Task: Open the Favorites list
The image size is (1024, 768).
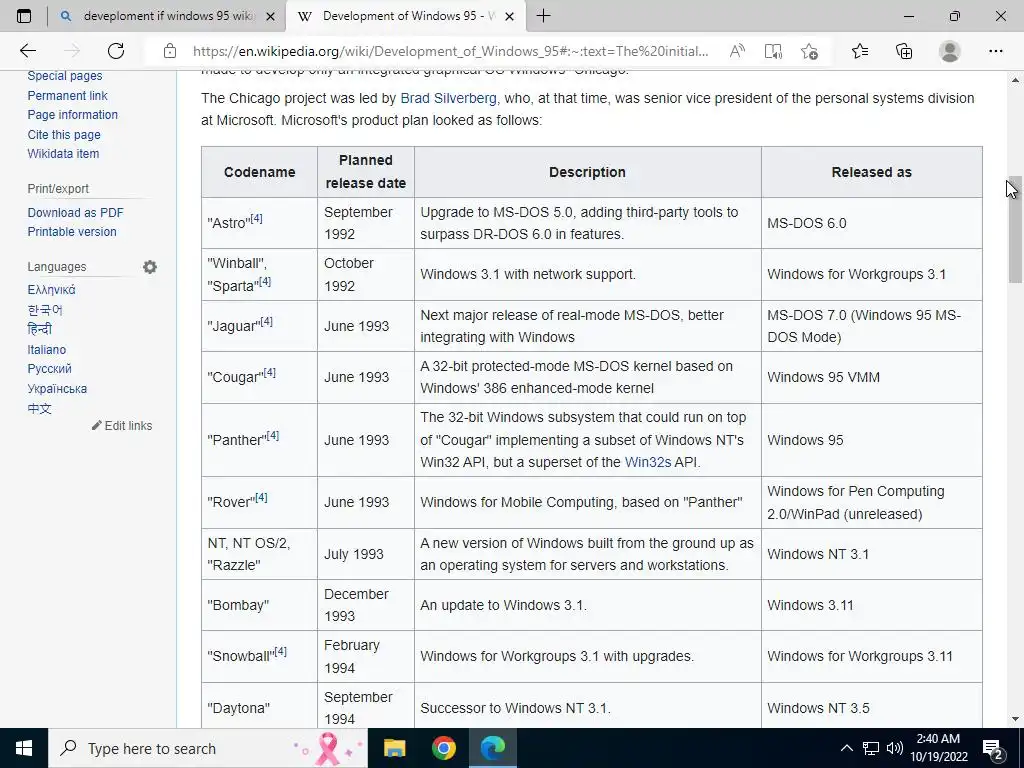Action: pos(860,51)
